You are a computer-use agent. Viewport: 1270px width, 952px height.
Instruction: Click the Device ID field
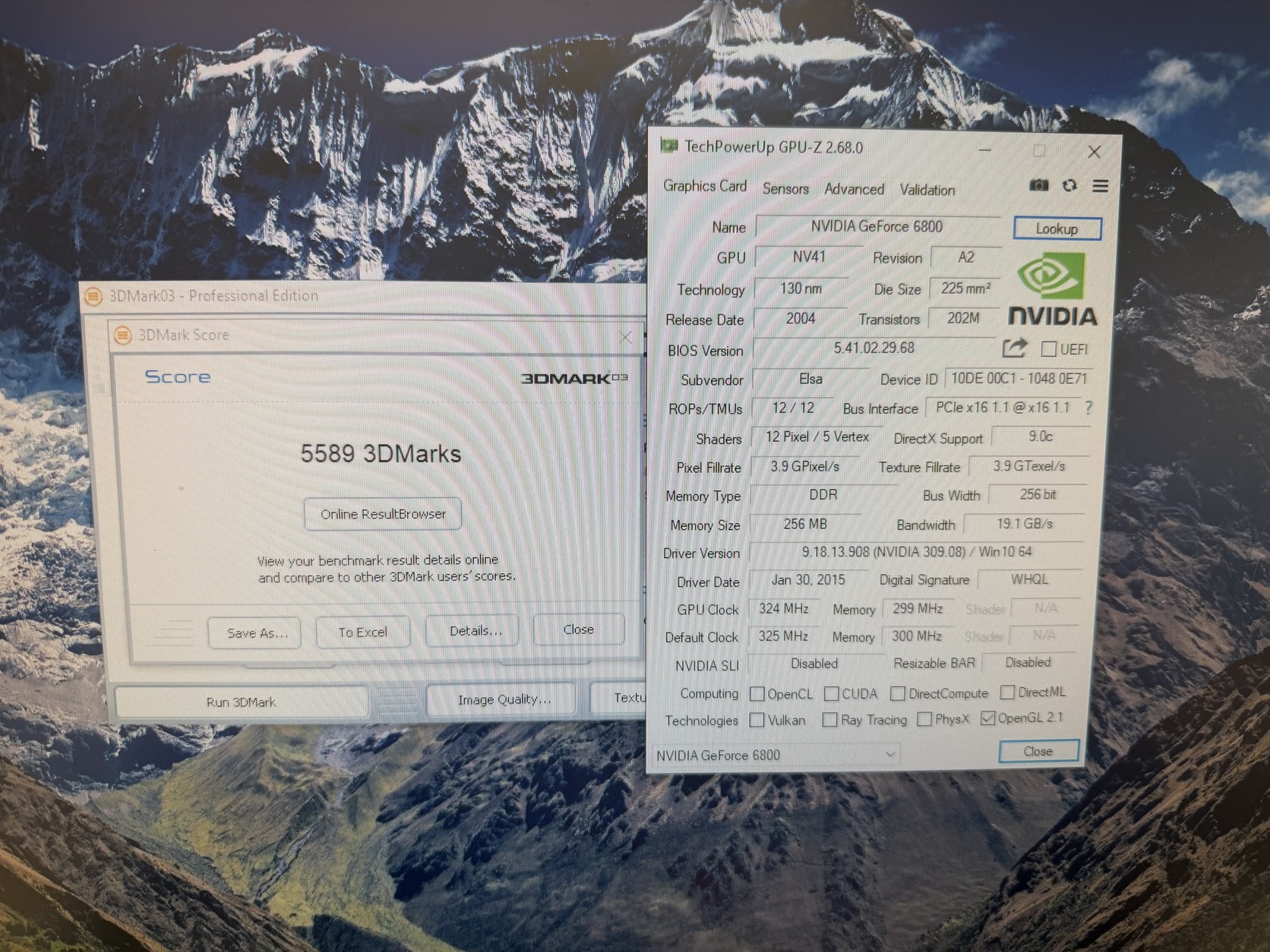(1019, 378)
